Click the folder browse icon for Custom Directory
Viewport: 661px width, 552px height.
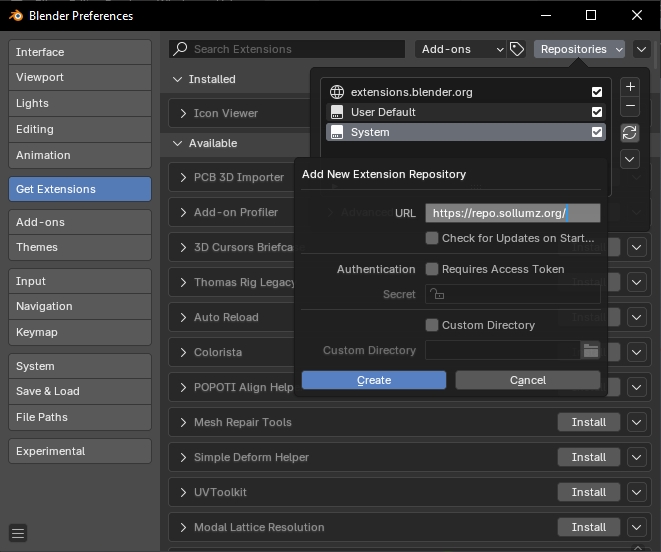[590, 350]
